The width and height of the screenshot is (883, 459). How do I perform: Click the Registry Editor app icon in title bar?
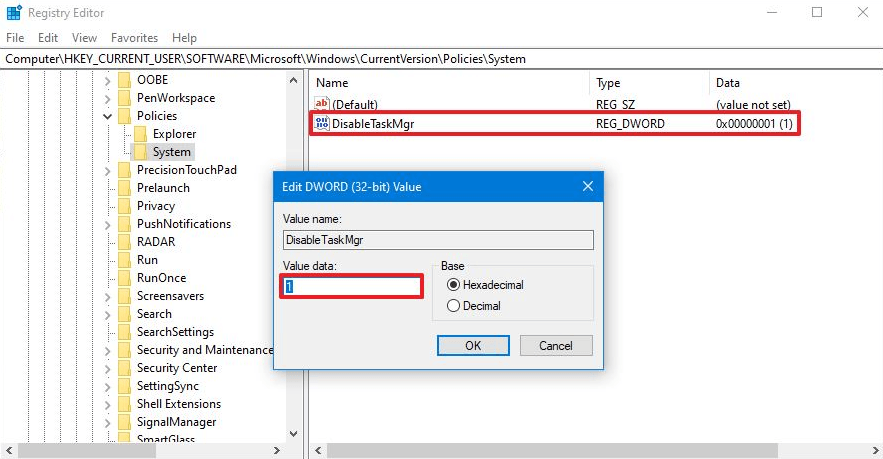click(x=13, y=12)
